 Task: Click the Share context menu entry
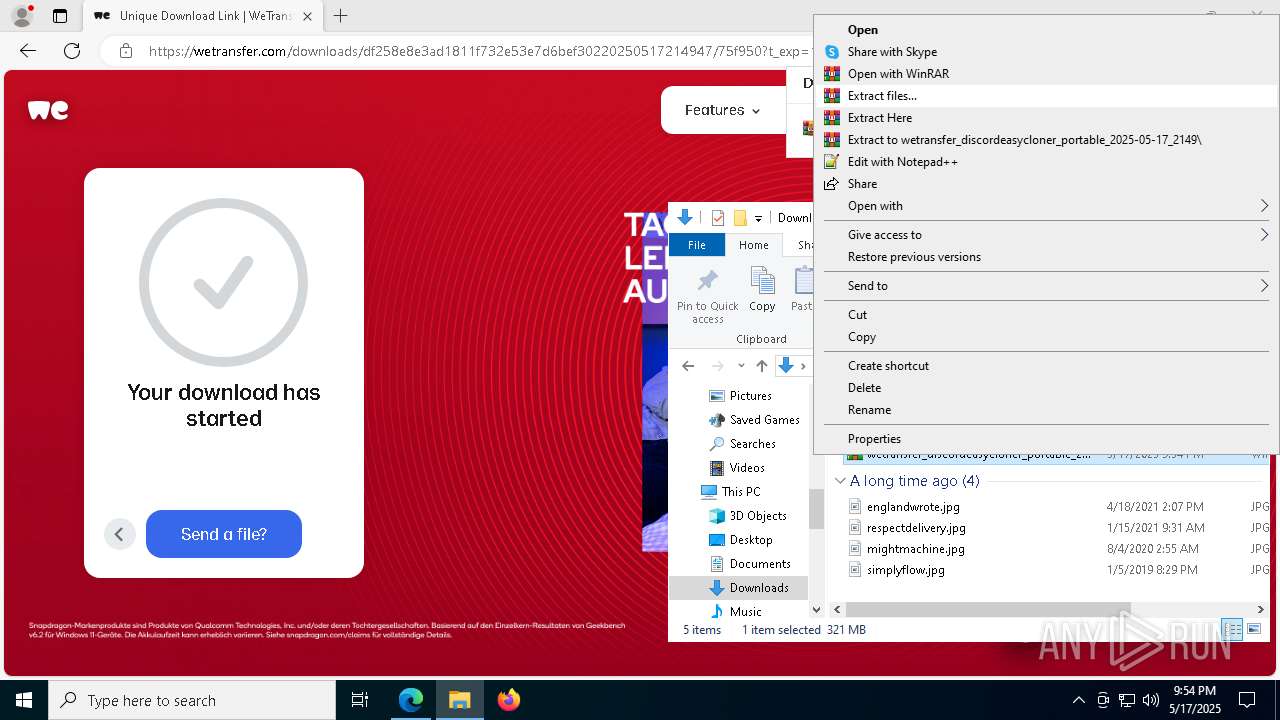click(x=1046, y=184)
